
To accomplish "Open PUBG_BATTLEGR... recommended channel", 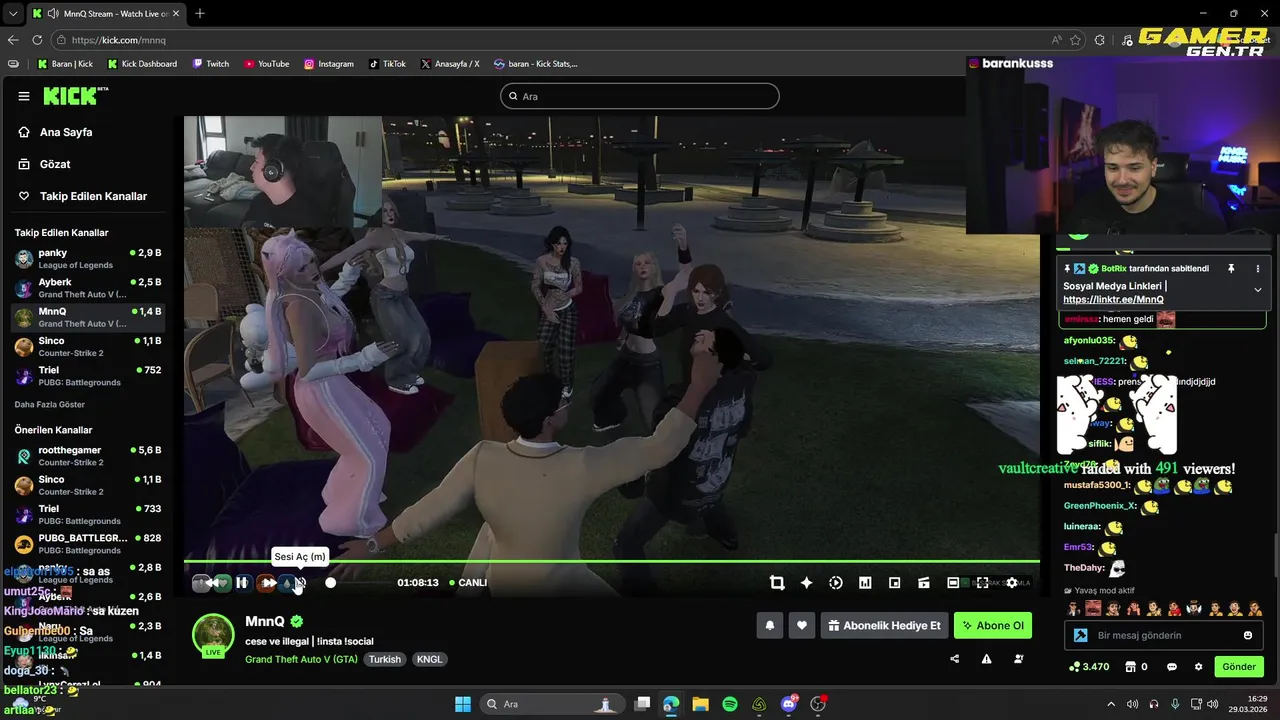I will click(88, 544).
